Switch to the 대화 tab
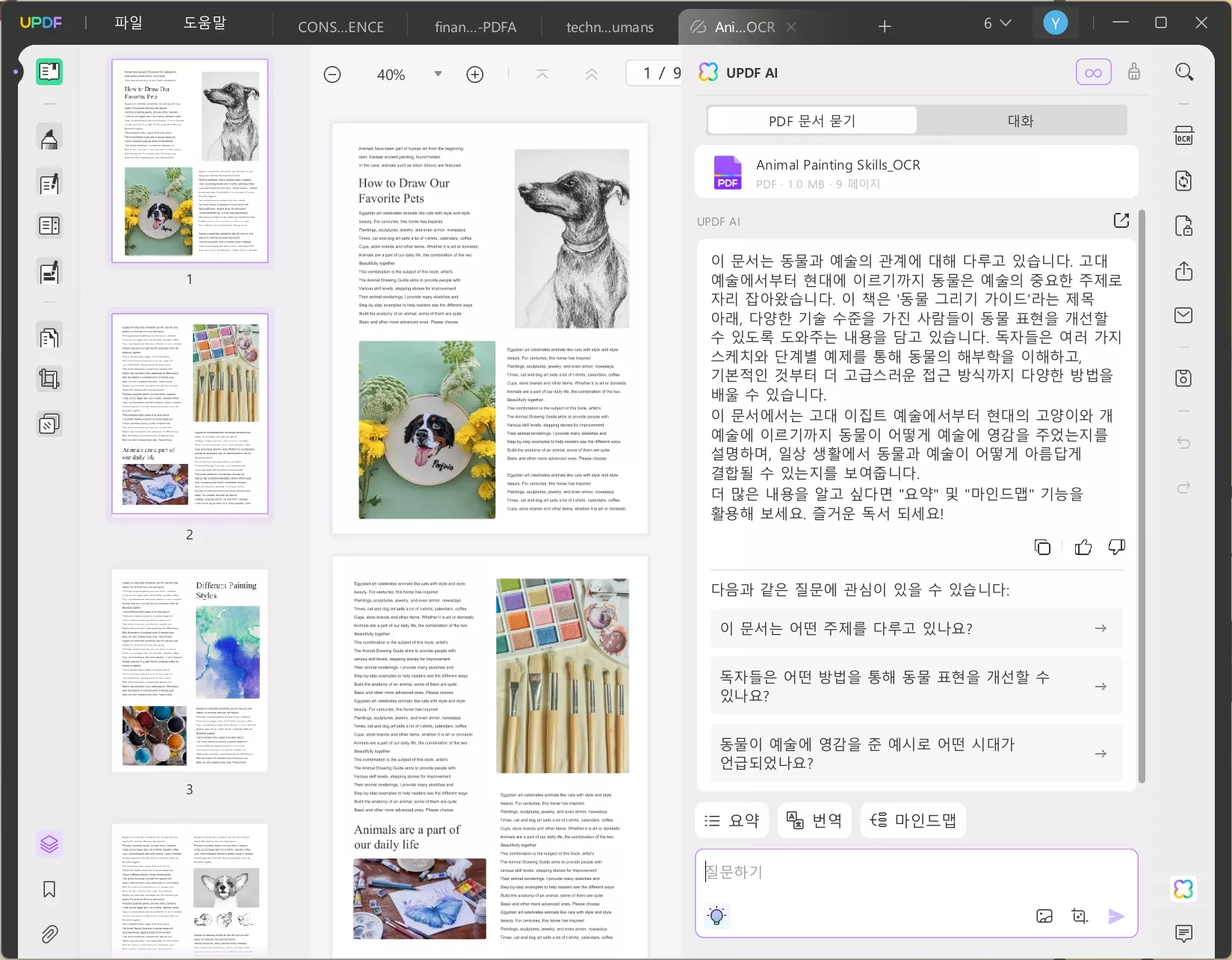Image resolution: width=1232 pixels, height=960 pixels. pyautogui.click(x=1021, y=120)
